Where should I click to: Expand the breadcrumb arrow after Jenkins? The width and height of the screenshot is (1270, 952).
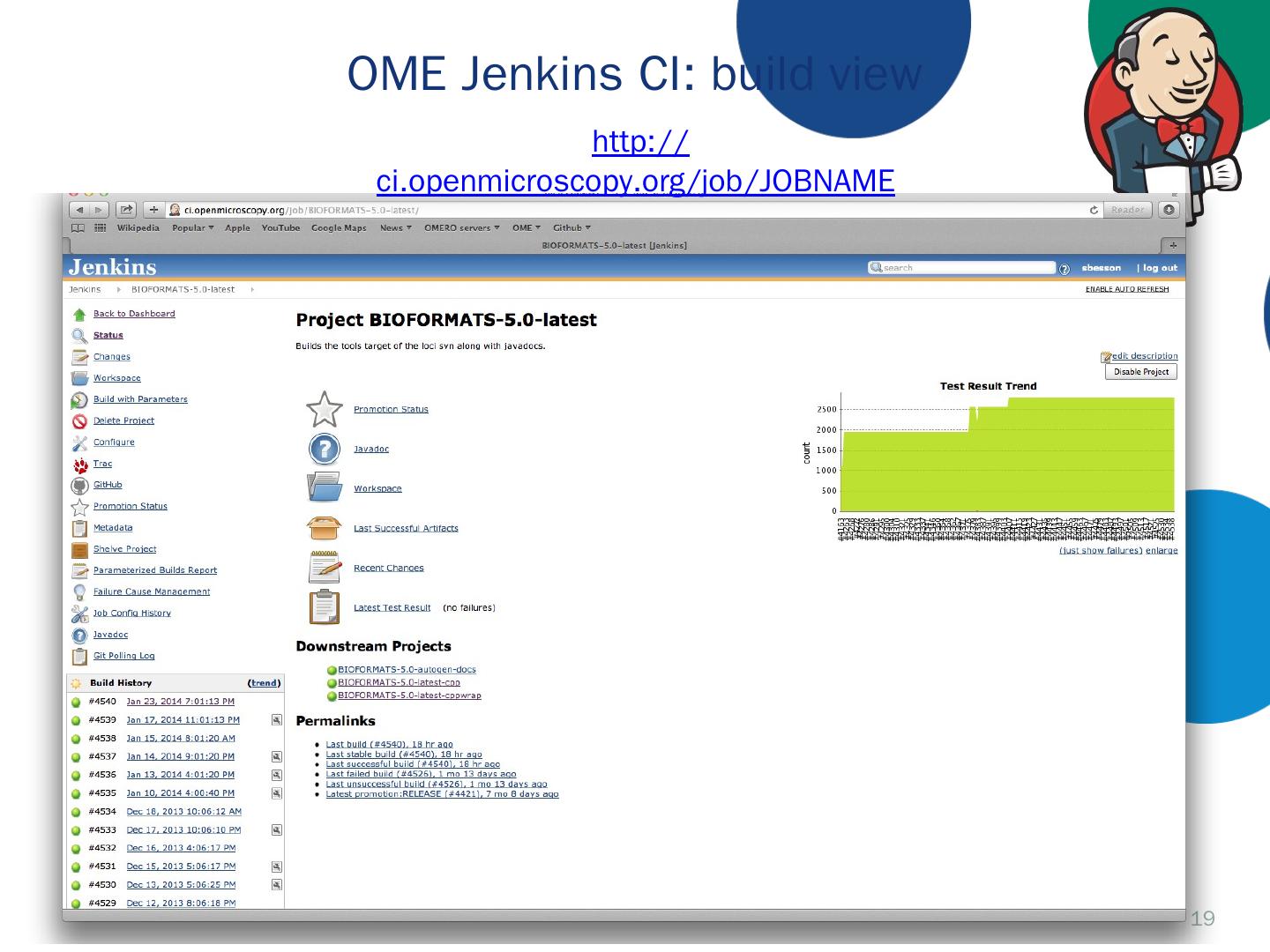pos(118,289)
